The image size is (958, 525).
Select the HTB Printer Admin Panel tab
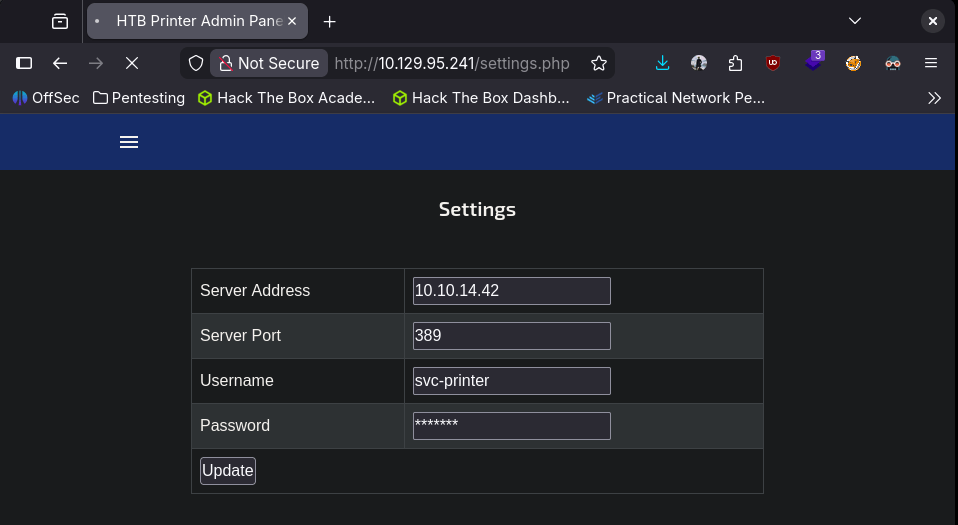click(x=190, y=21)
